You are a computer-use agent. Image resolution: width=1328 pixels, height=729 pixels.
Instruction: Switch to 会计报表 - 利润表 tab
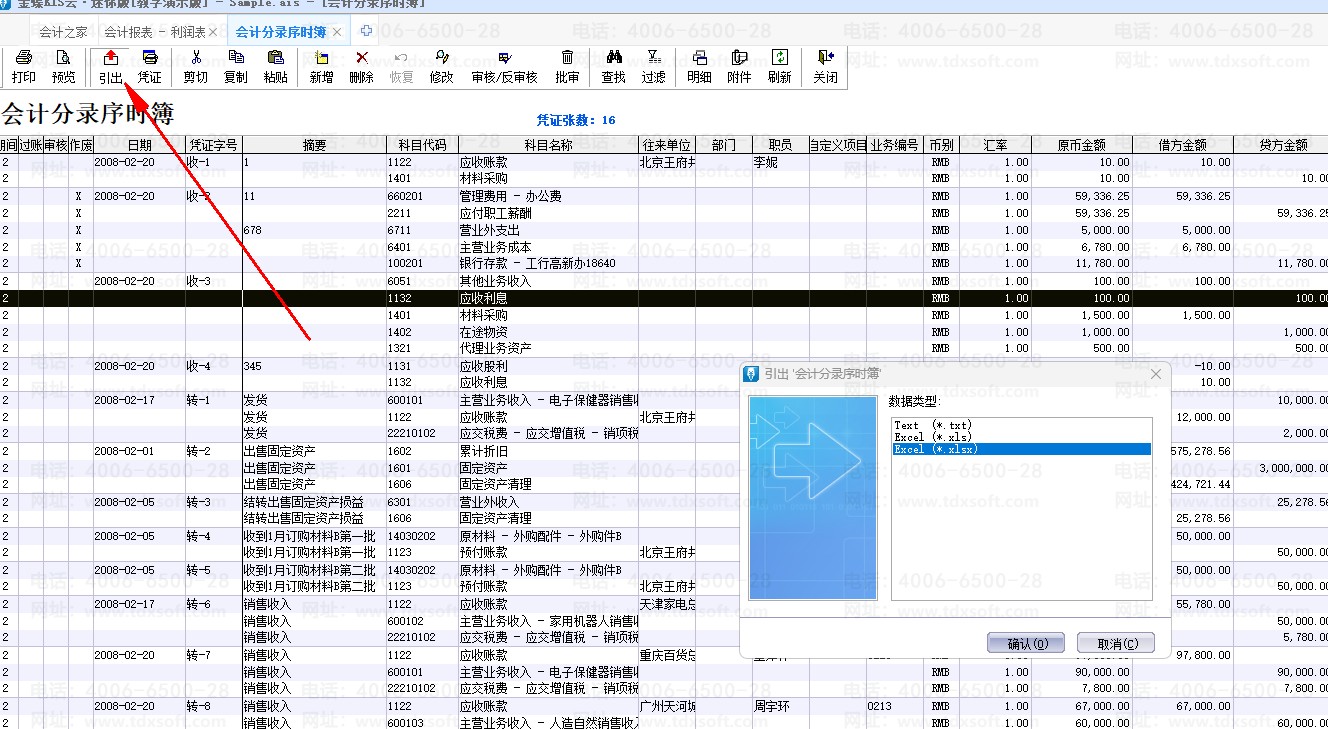point(154,32)
